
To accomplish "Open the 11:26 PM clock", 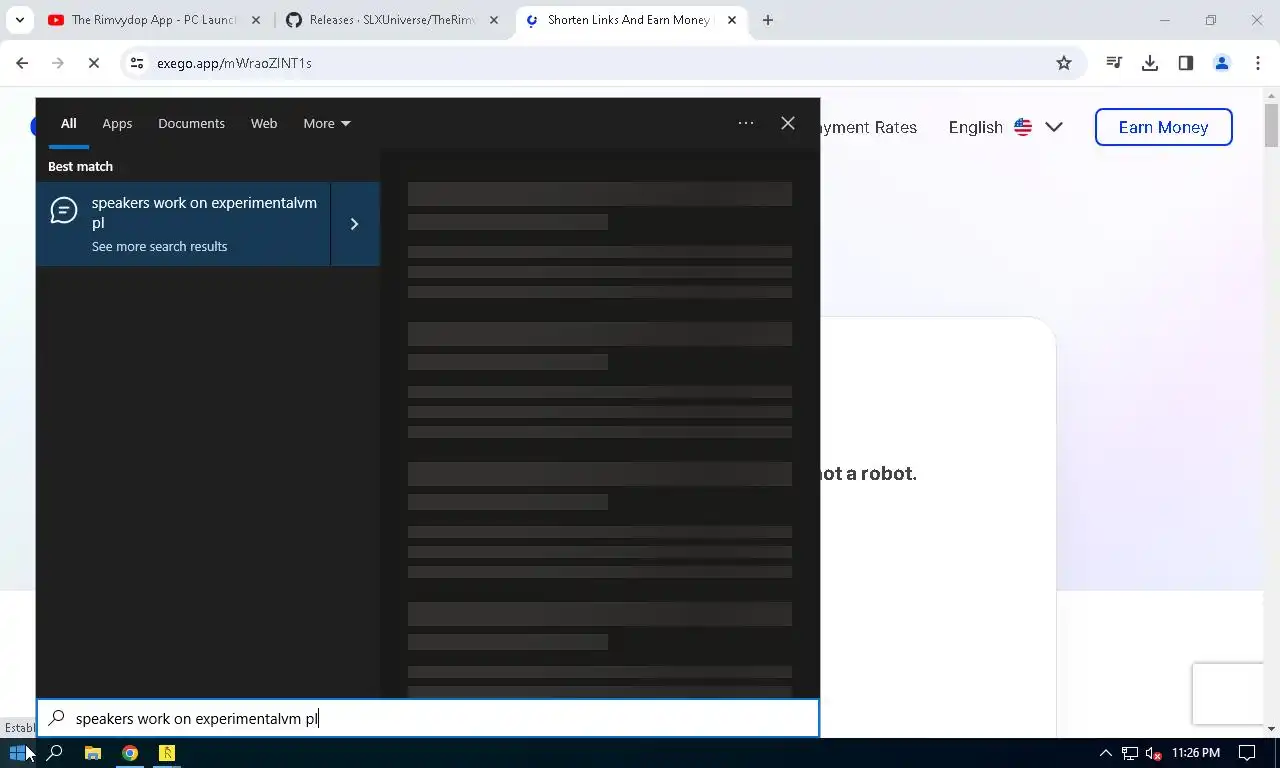I will coord(1196,753).
